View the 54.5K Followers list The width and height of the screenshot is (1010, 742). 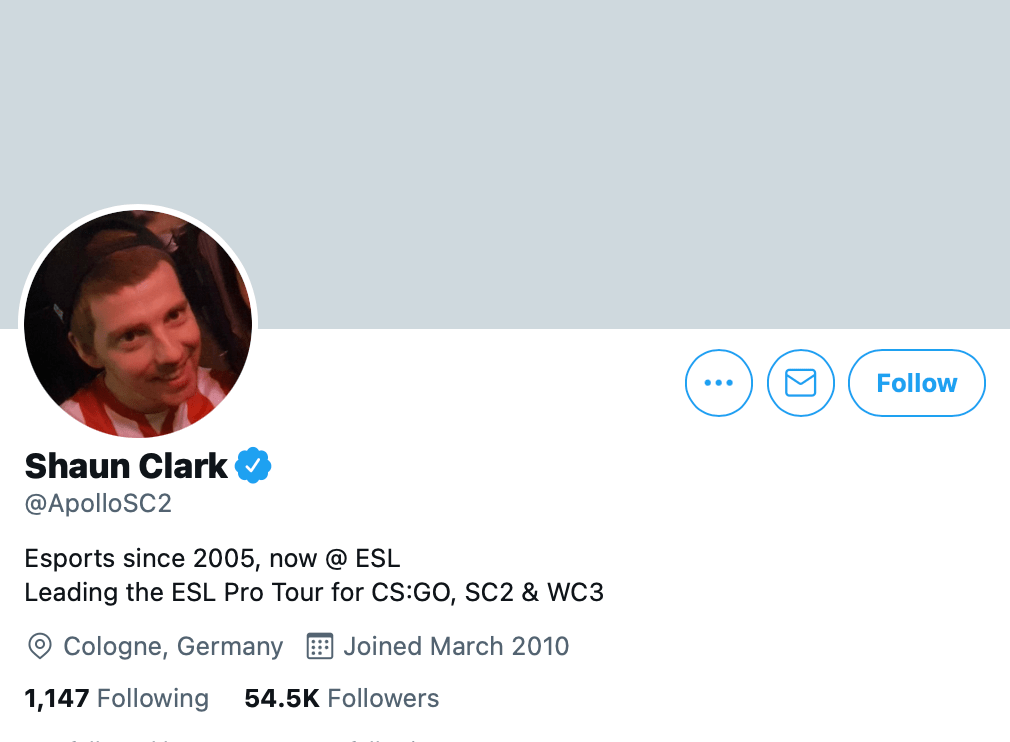click(341, 698)
